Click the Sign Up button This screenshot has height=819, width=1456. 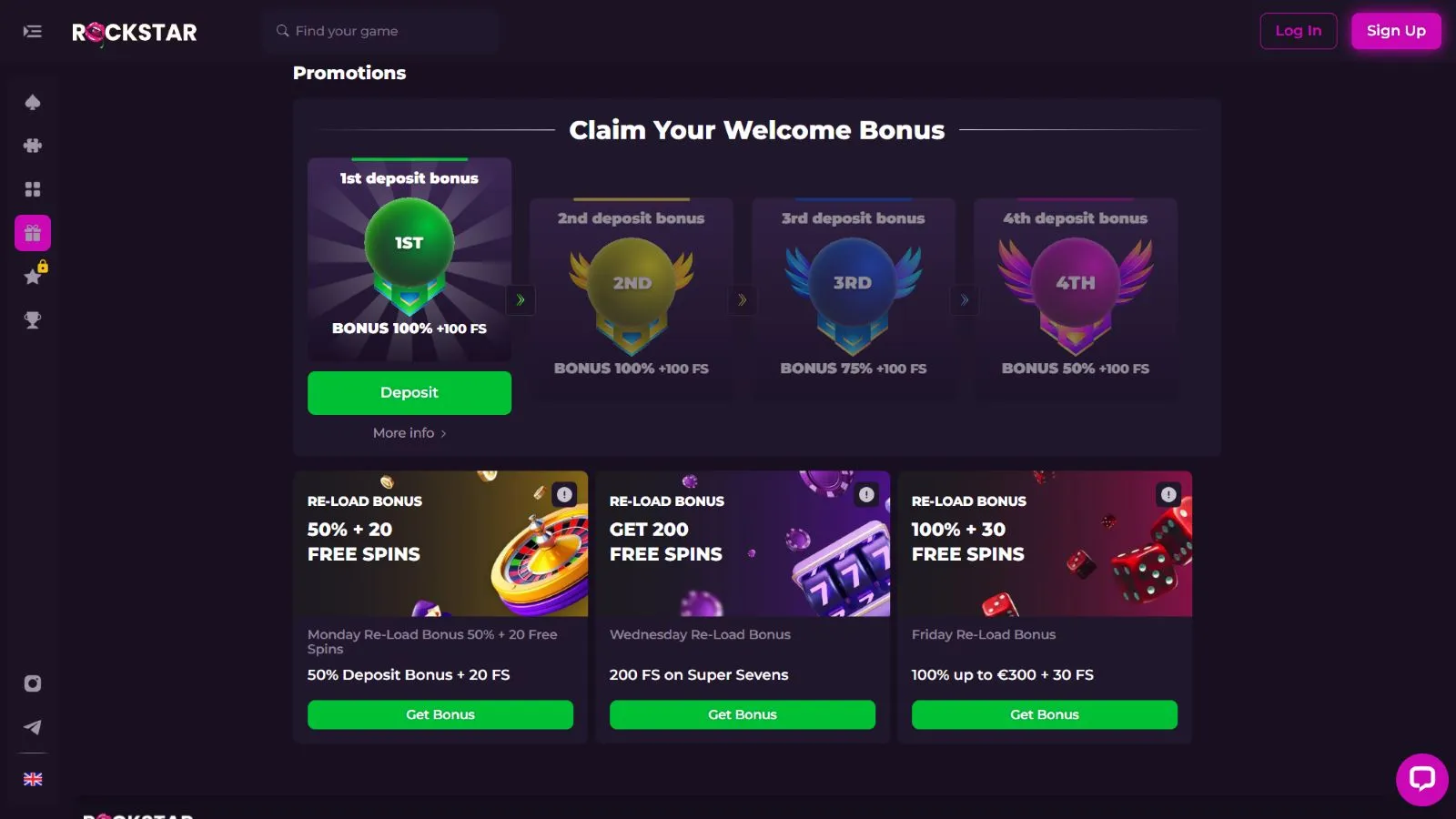[x=1396, y=31]
